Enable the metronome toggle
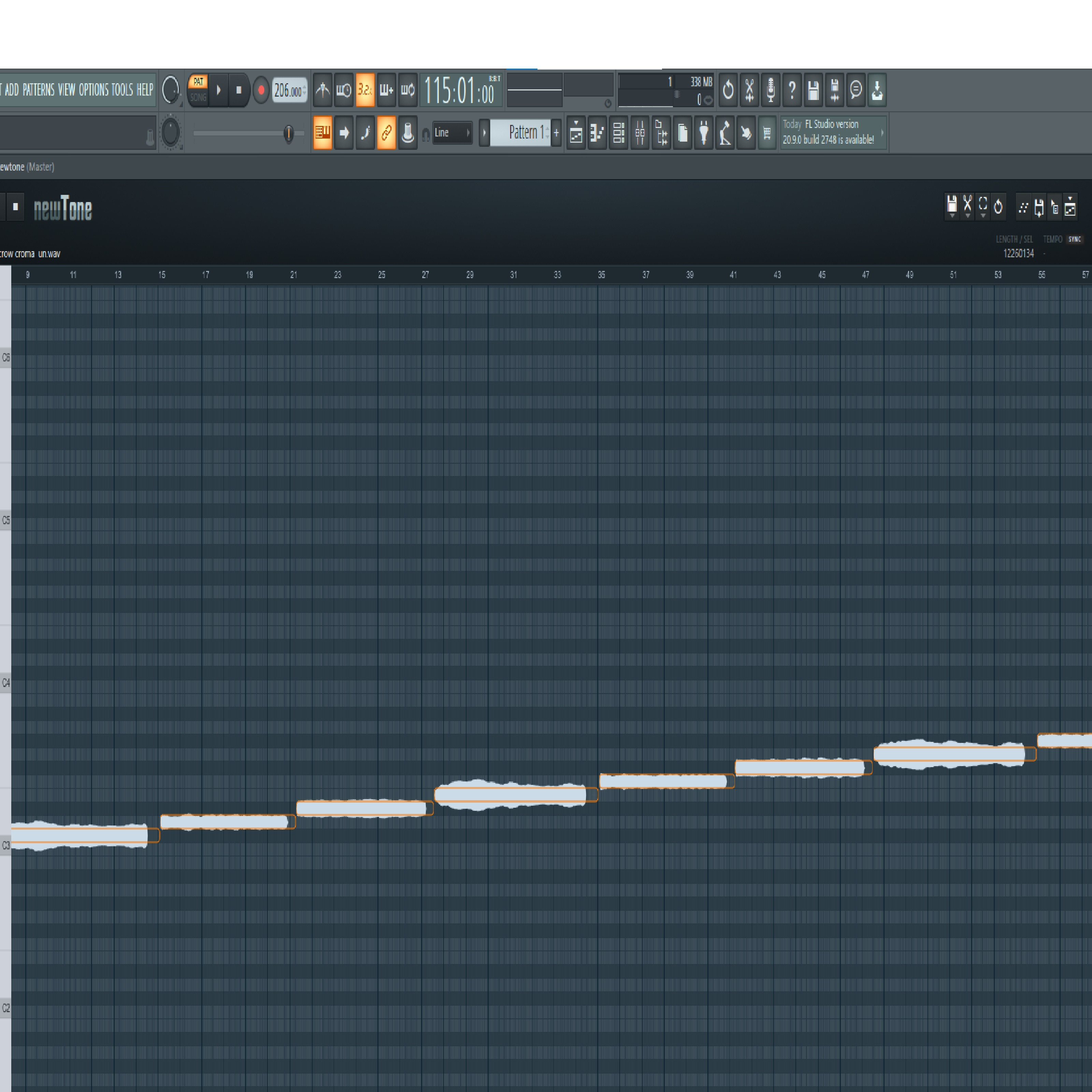This screenshot has height=1092, width=1092. 322,90
